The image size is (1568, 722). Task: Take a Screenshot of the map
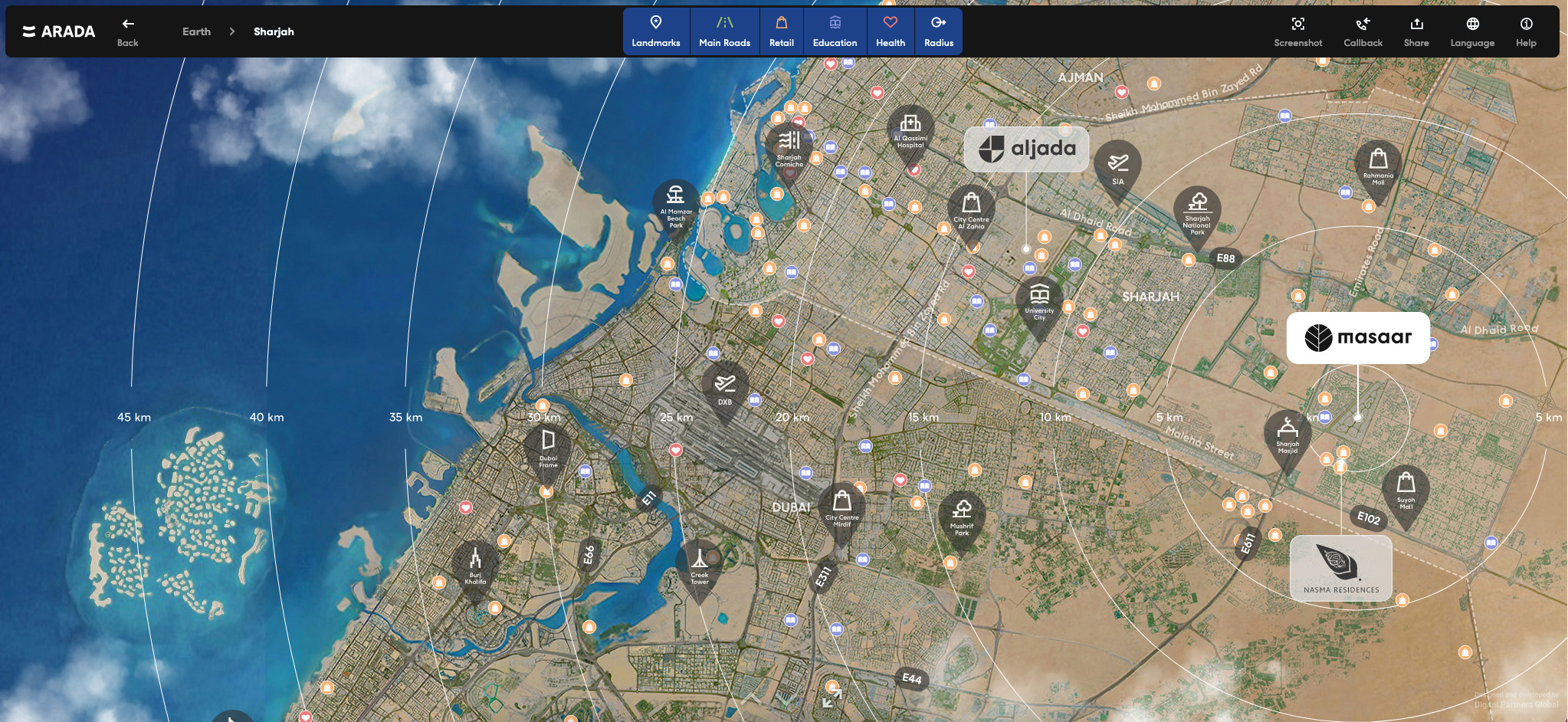pos(1297,31)
